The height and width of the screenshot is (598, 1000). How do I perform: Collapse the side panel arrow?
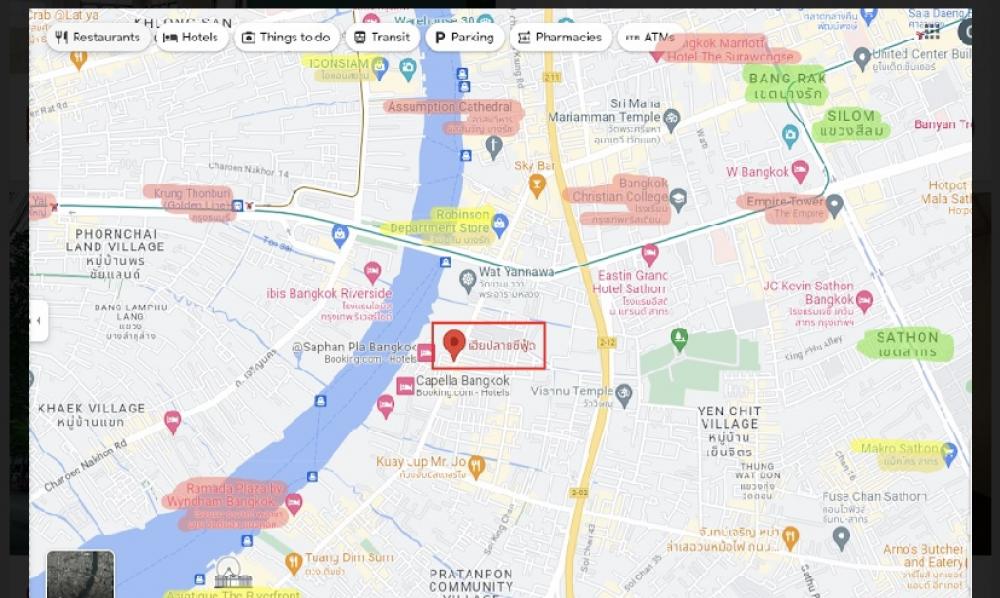pos(38,321)
